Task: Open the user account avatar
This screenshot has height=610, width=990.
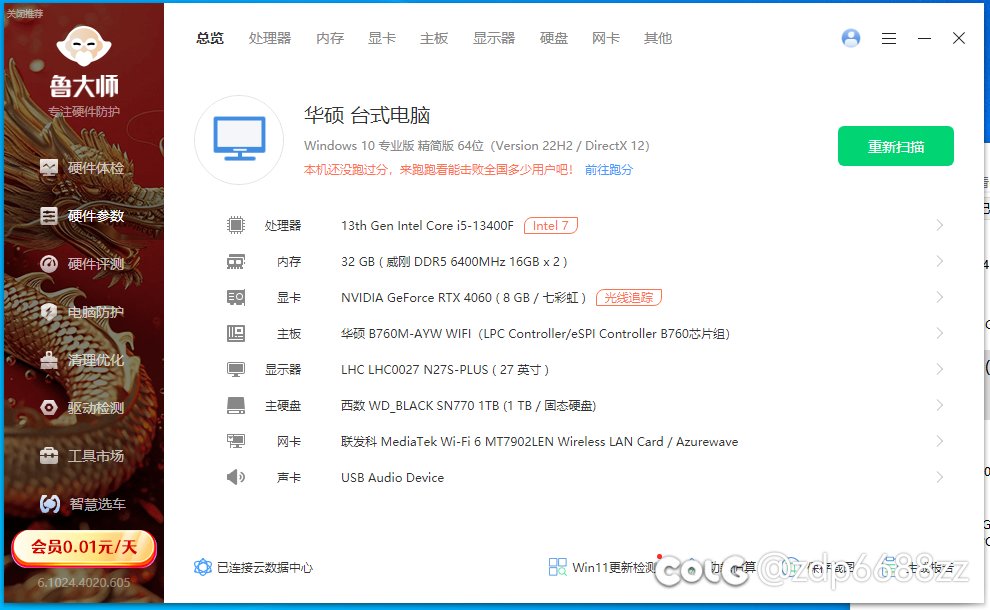Action: click(850, 39)
